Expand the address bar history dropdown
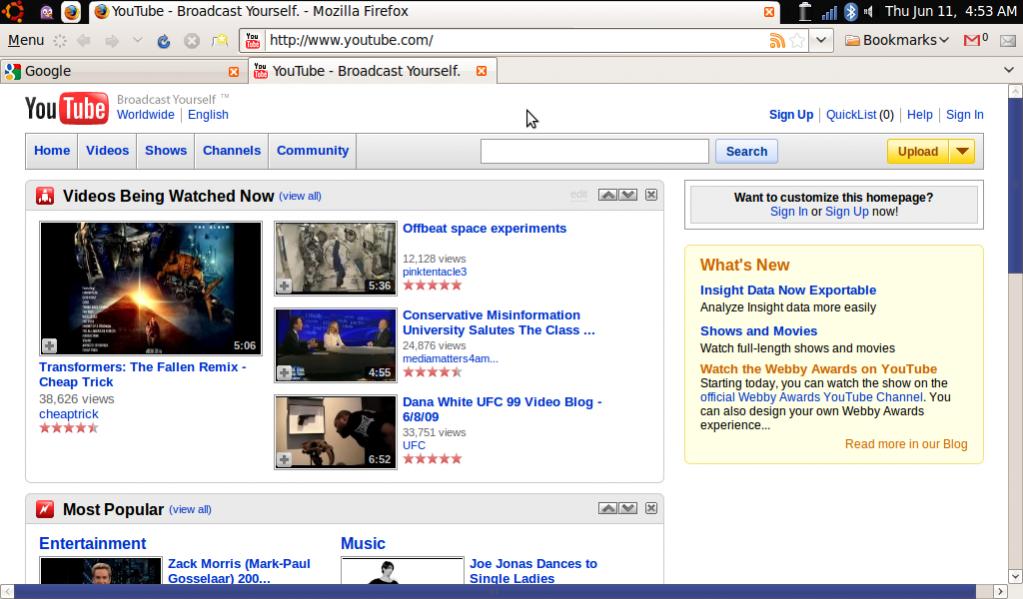 click(821, 40)
